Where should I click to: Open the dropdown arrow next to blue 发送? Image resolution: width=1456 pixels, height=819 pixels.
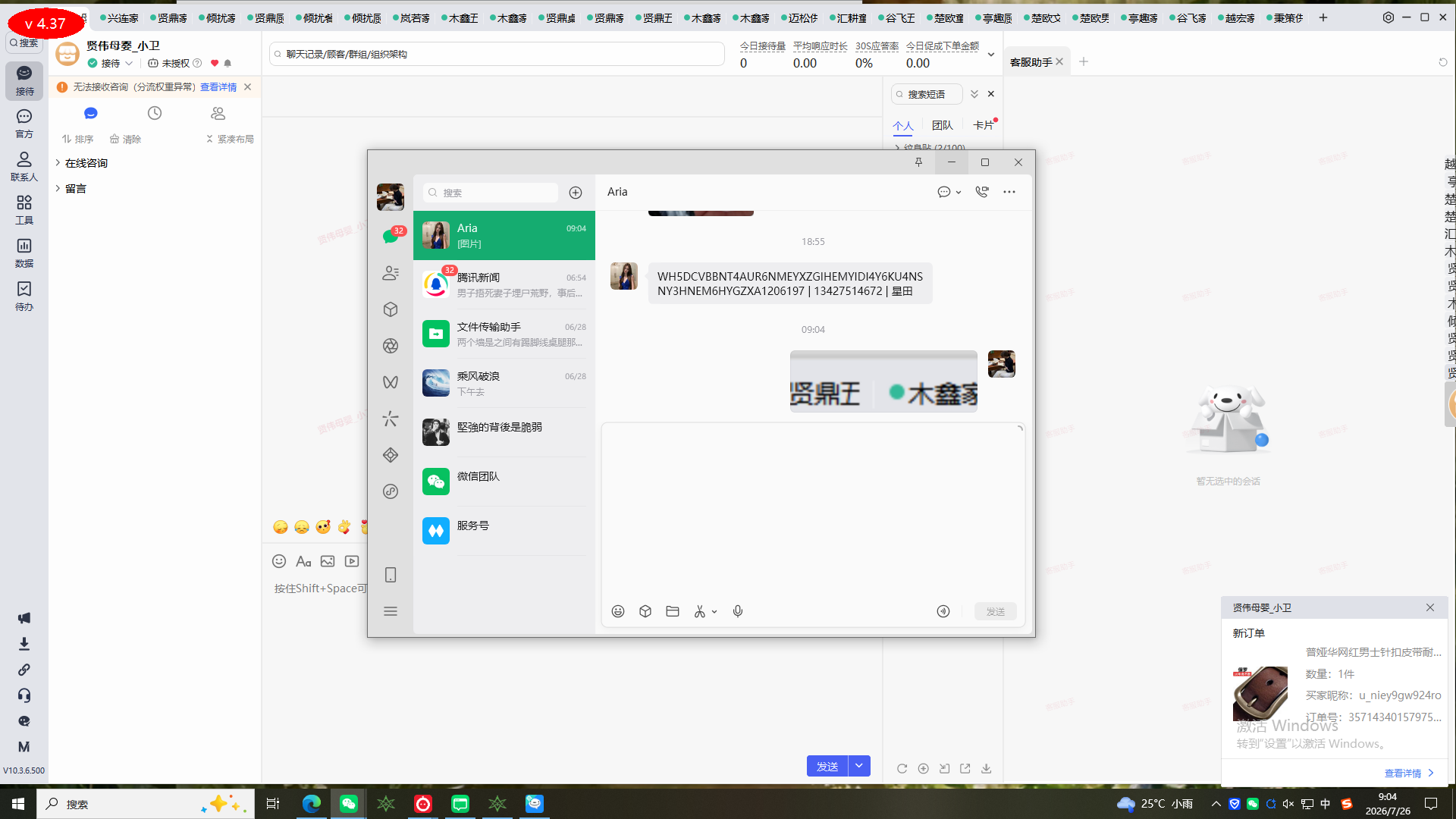pos(859,766)
